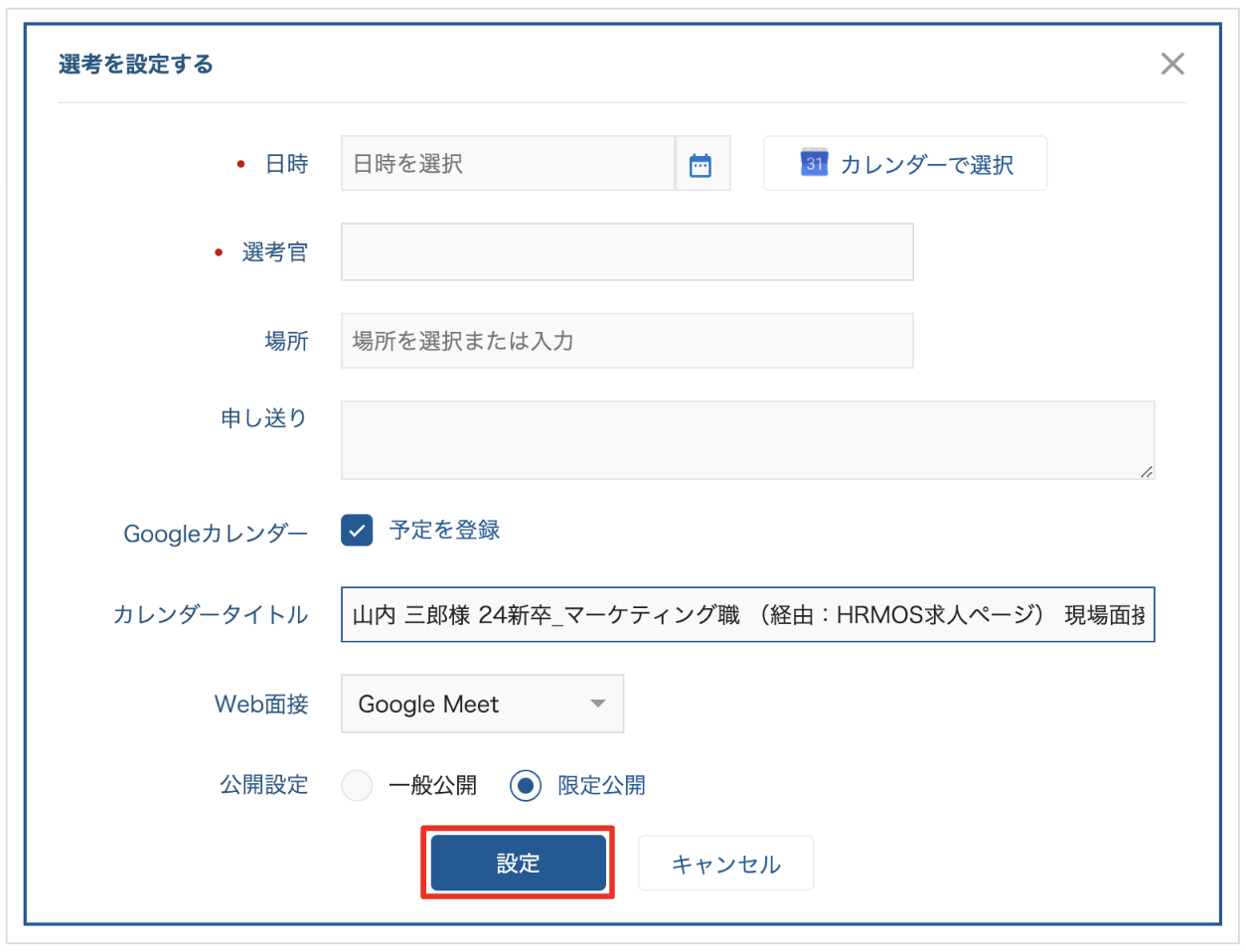1246x952 pixels.
Task: Select the 限定公開 radio button
Action: 526,785
